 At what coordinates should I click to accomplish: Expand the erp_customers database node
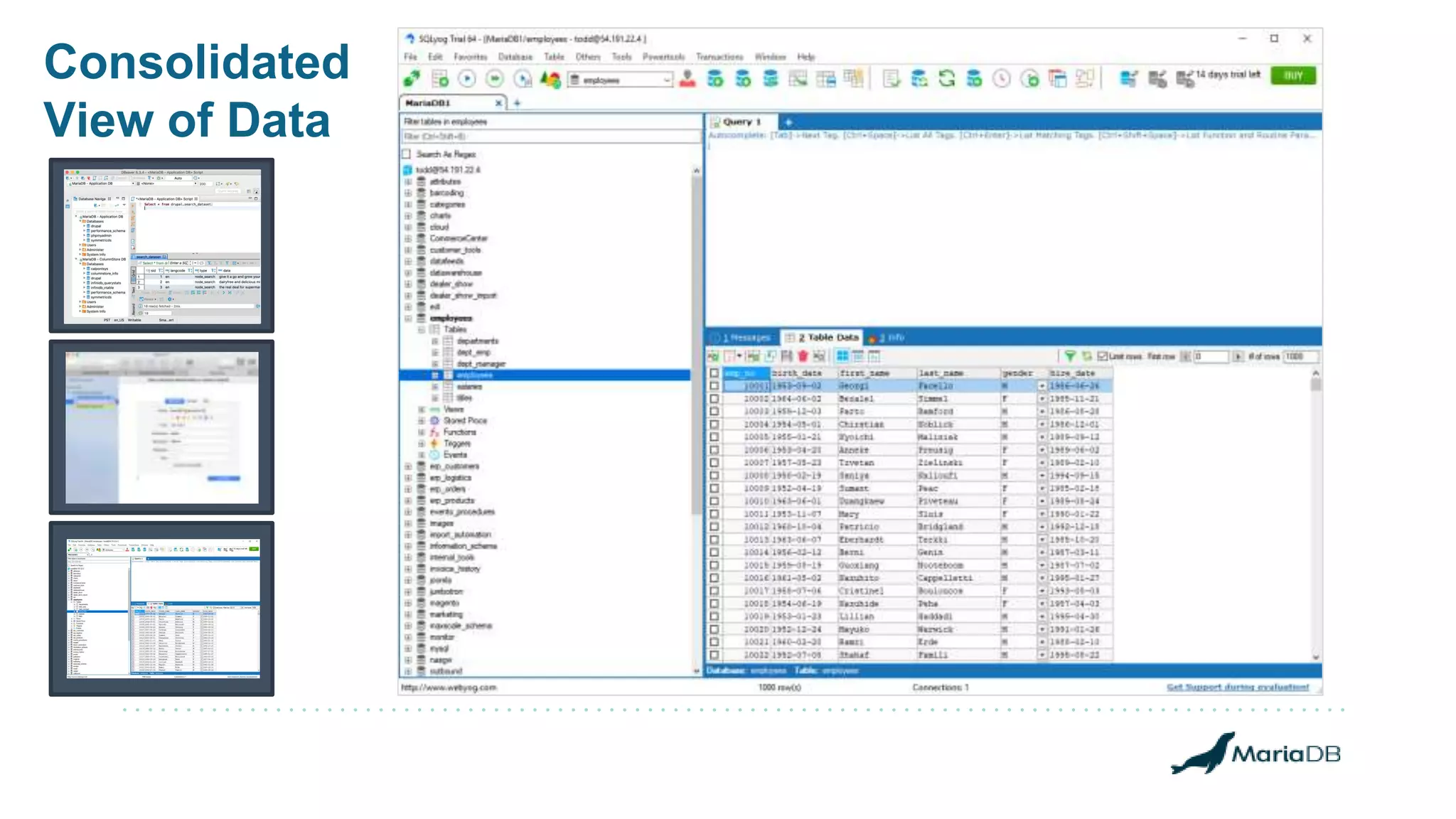(x=409, y=466)
